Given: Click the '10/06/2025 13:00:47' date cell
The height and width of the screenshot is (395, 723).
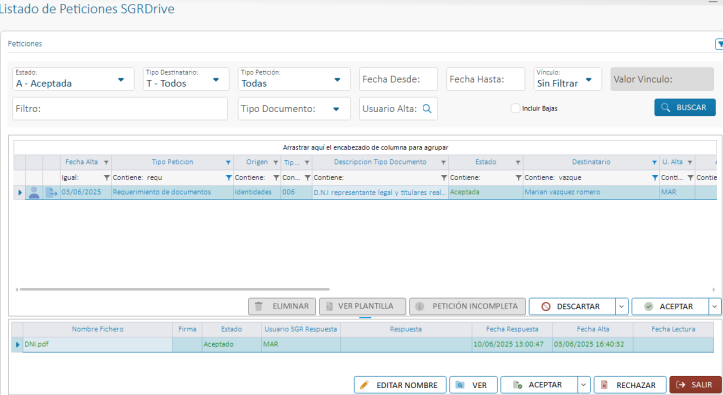Looking at the screenshot, I should (512, 344).
